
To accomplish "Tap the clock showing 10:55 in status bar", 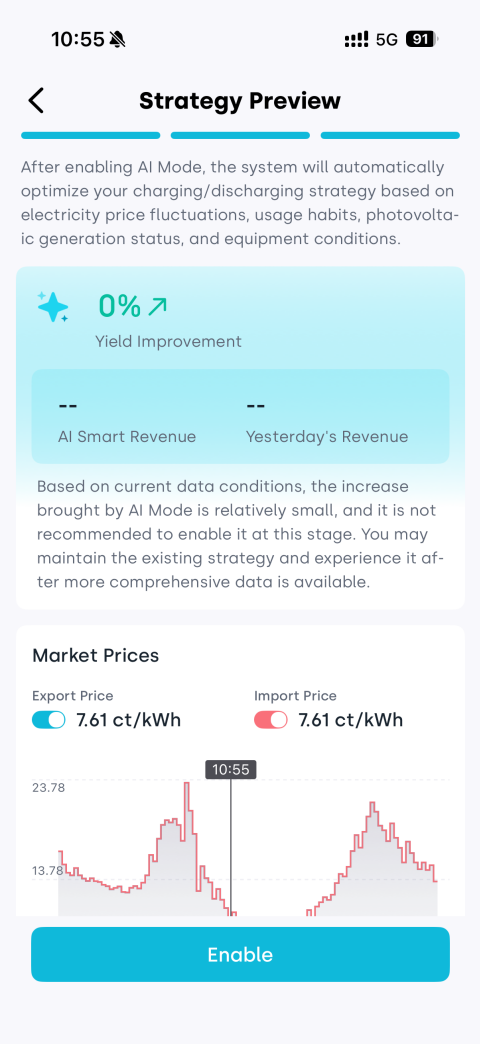I will (78, 40).
